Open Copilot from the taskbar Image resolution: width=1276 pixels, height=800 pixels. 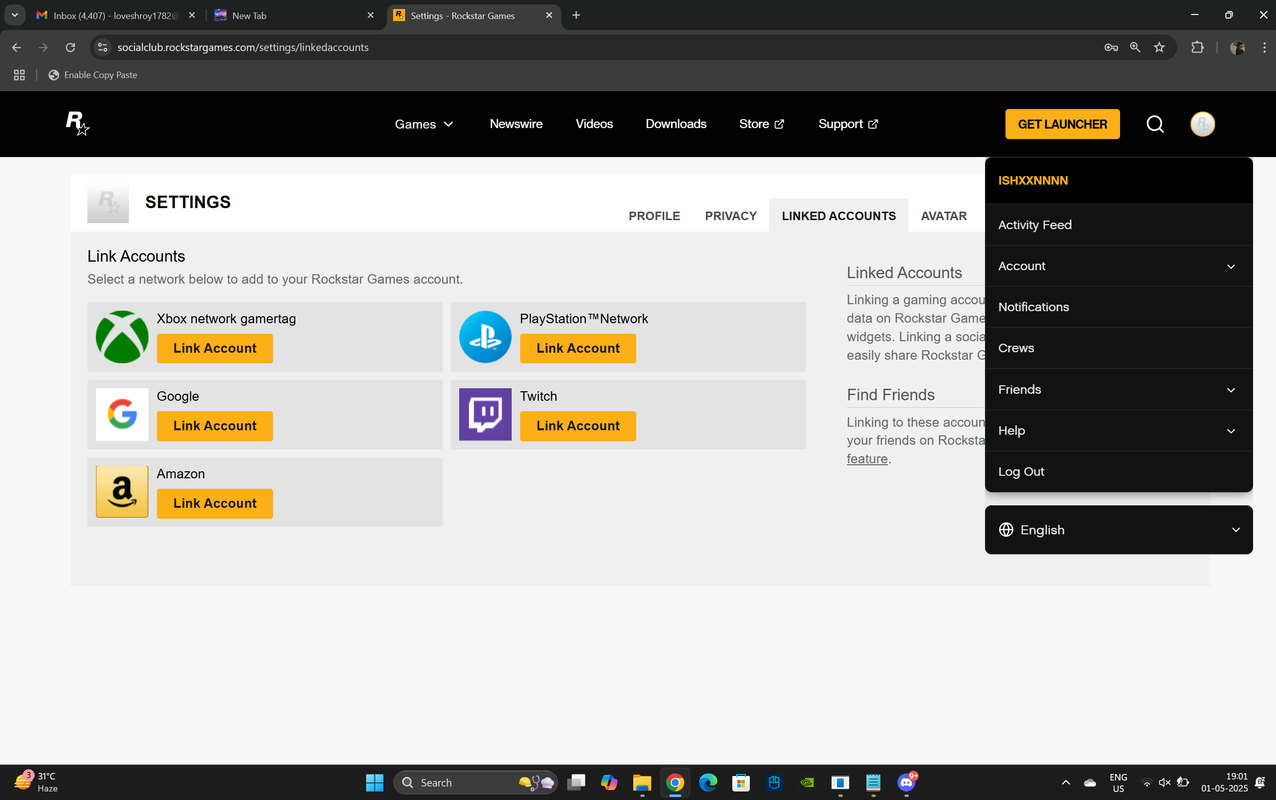pyautogui.click(x=609, y=782)
